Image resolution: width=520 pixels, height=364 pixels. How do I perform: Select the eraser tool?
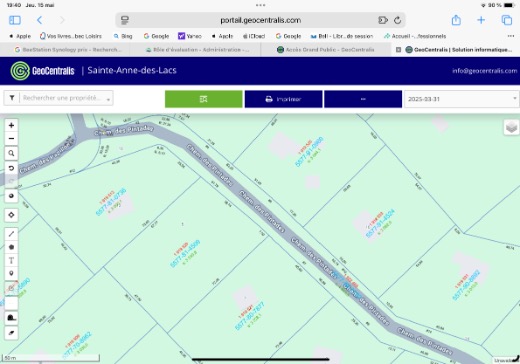pos(11,332)
